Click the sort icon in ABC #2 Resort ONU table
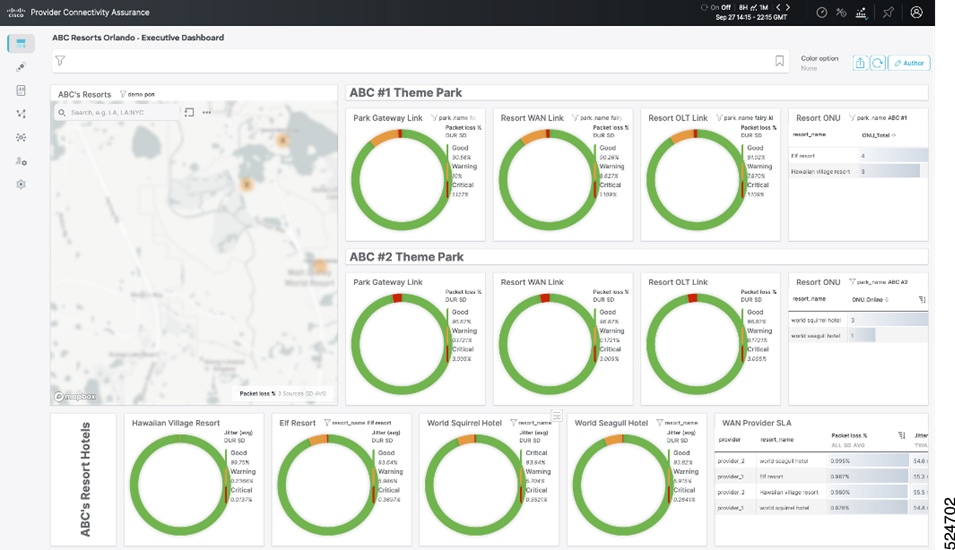The image size is (955, 550). pyautogui.click(x=922, y=299)
